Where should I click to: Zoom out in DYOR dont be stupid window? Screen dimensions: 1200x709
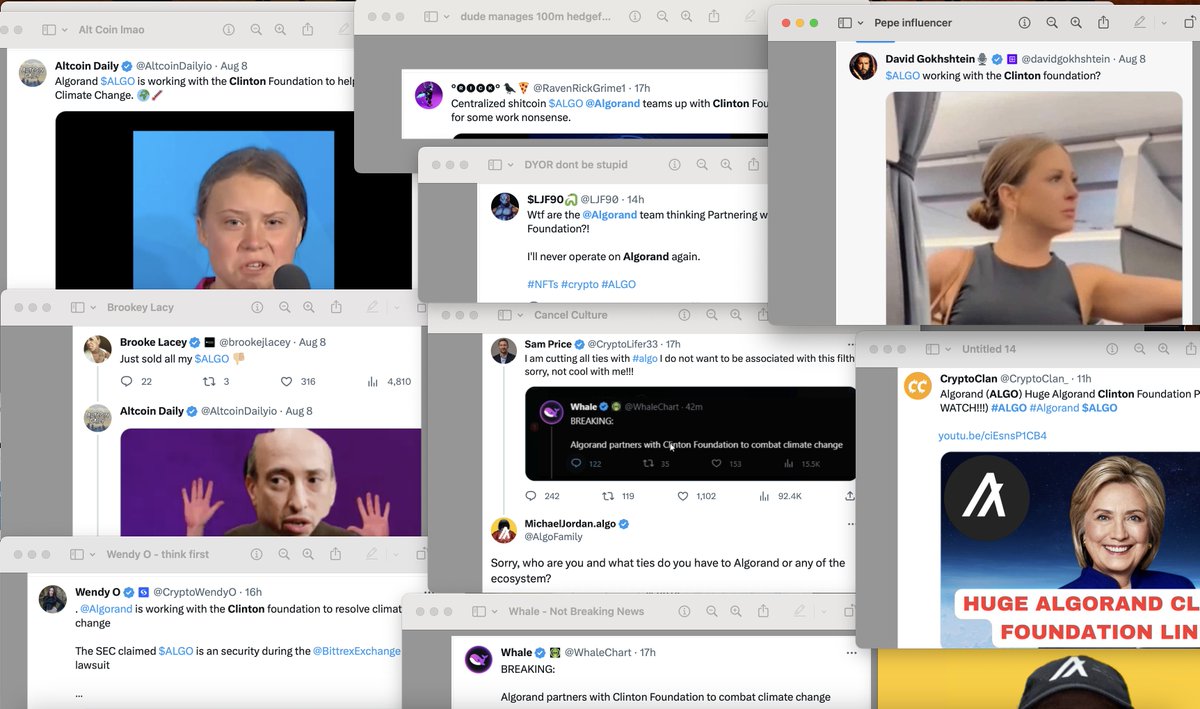702,164
